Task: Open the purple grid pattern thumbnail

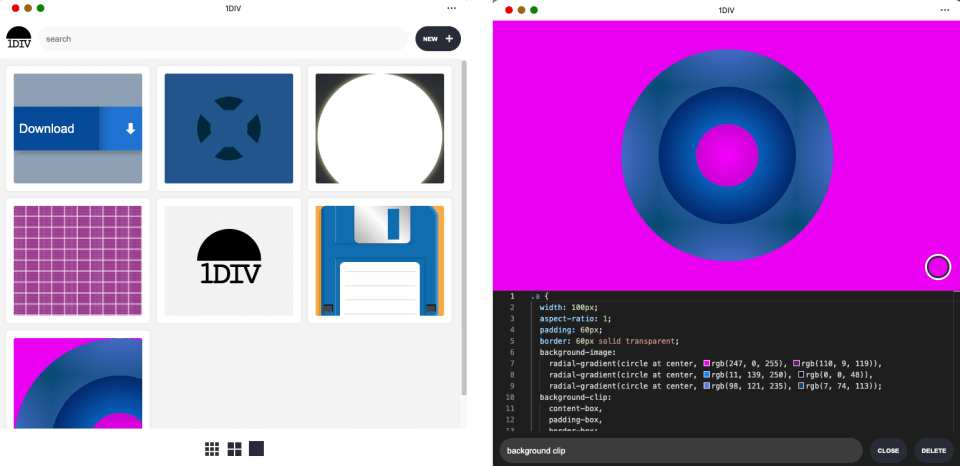Action: [x=78, y=261]
